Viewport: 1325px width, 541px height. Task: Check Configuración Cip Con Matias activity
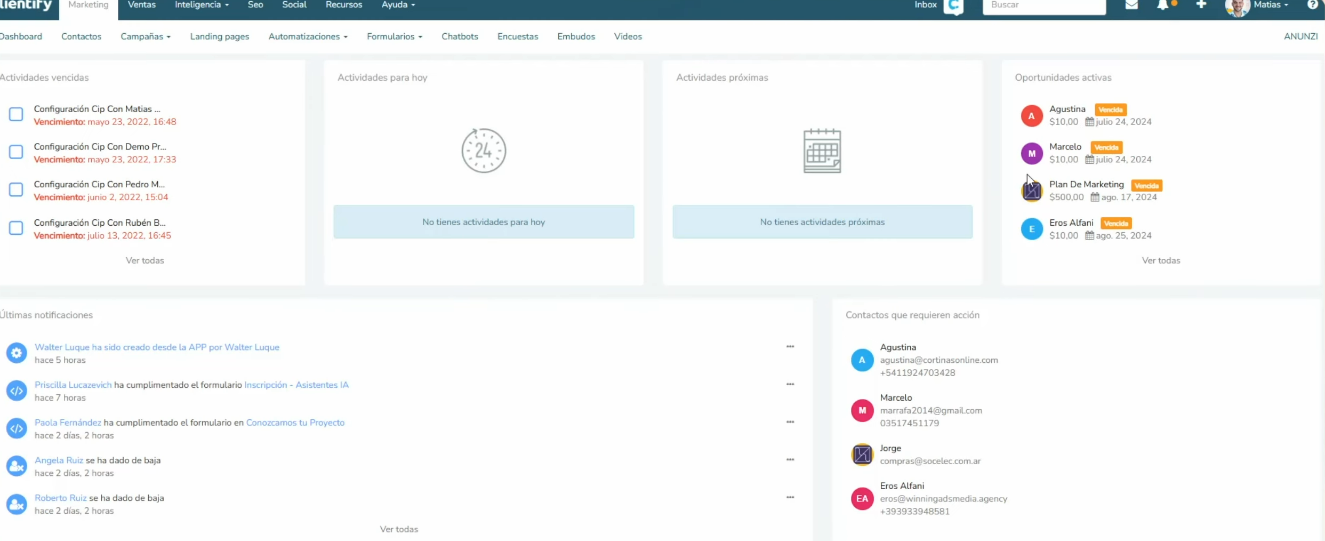tap(16, 114)
